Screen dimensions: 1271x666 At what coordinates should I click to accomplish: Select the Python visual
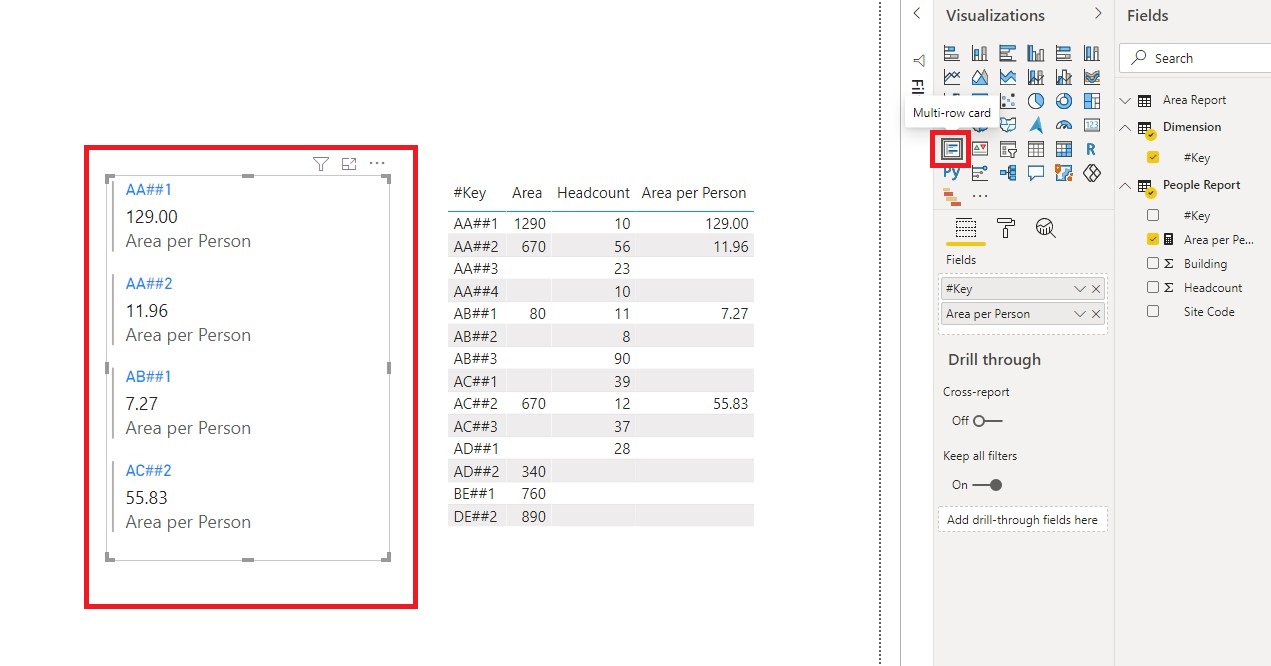tap(952, 173)
